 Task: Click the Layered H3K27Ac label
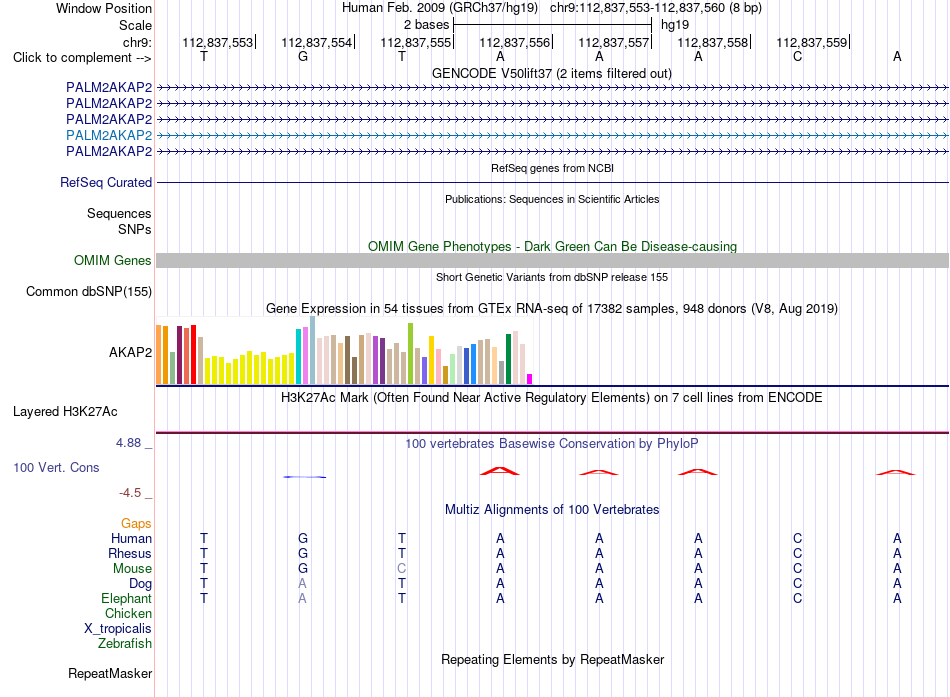[x=65, y=412]
